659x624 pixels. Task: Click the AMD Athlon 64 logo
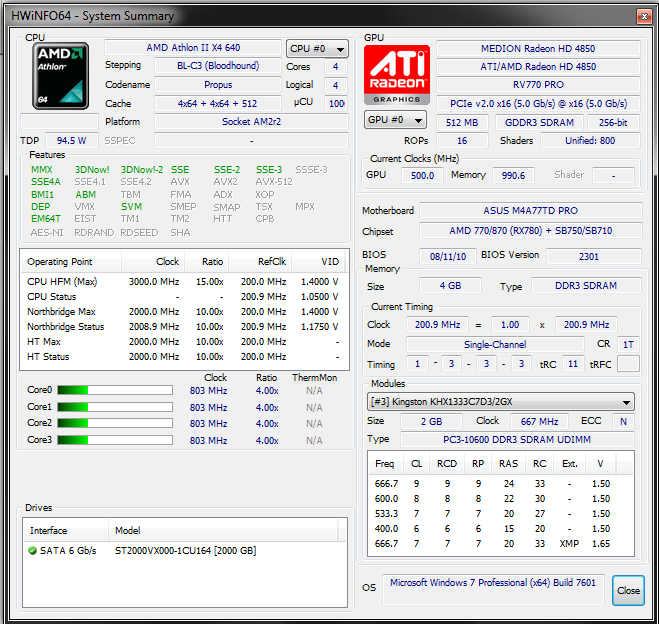click(x=61, y=76)
